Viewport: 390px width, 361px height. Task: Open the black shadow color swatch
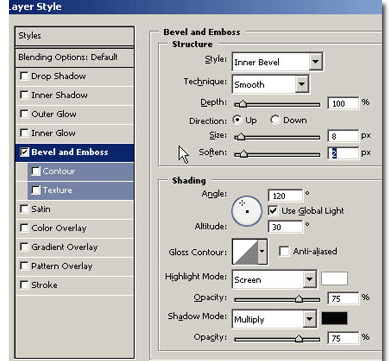tap(334, 318)
